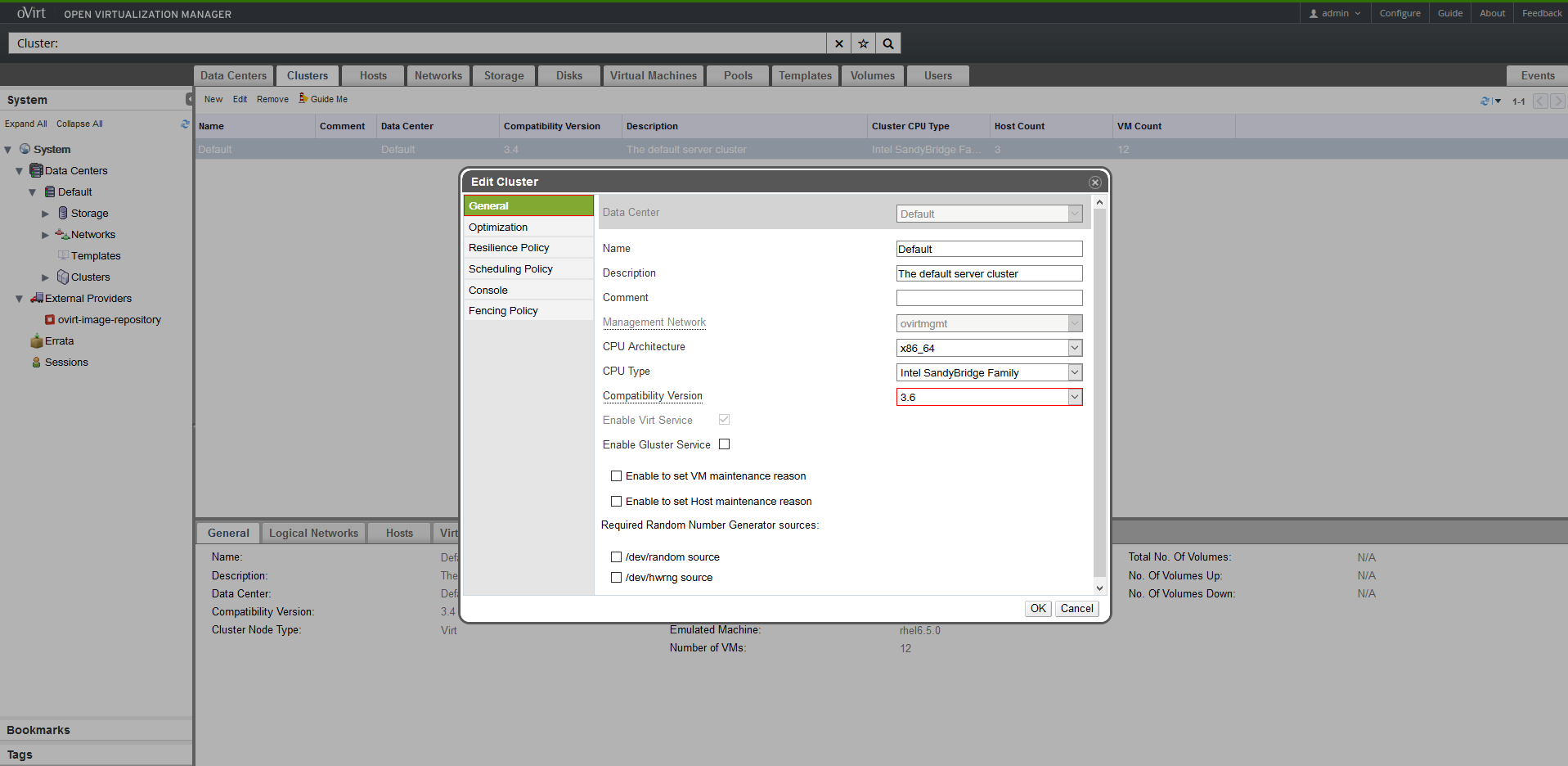Click the bookmark star icon
The height and width of the screenshot is (766, 1568).
[863, 43]
